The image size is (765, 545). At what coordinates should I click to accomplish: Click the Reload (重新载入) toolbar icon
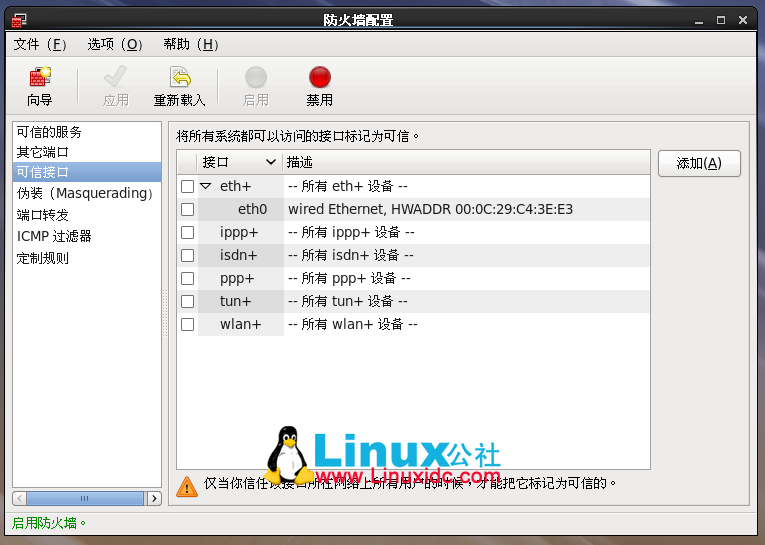click(x=180, y=77)
